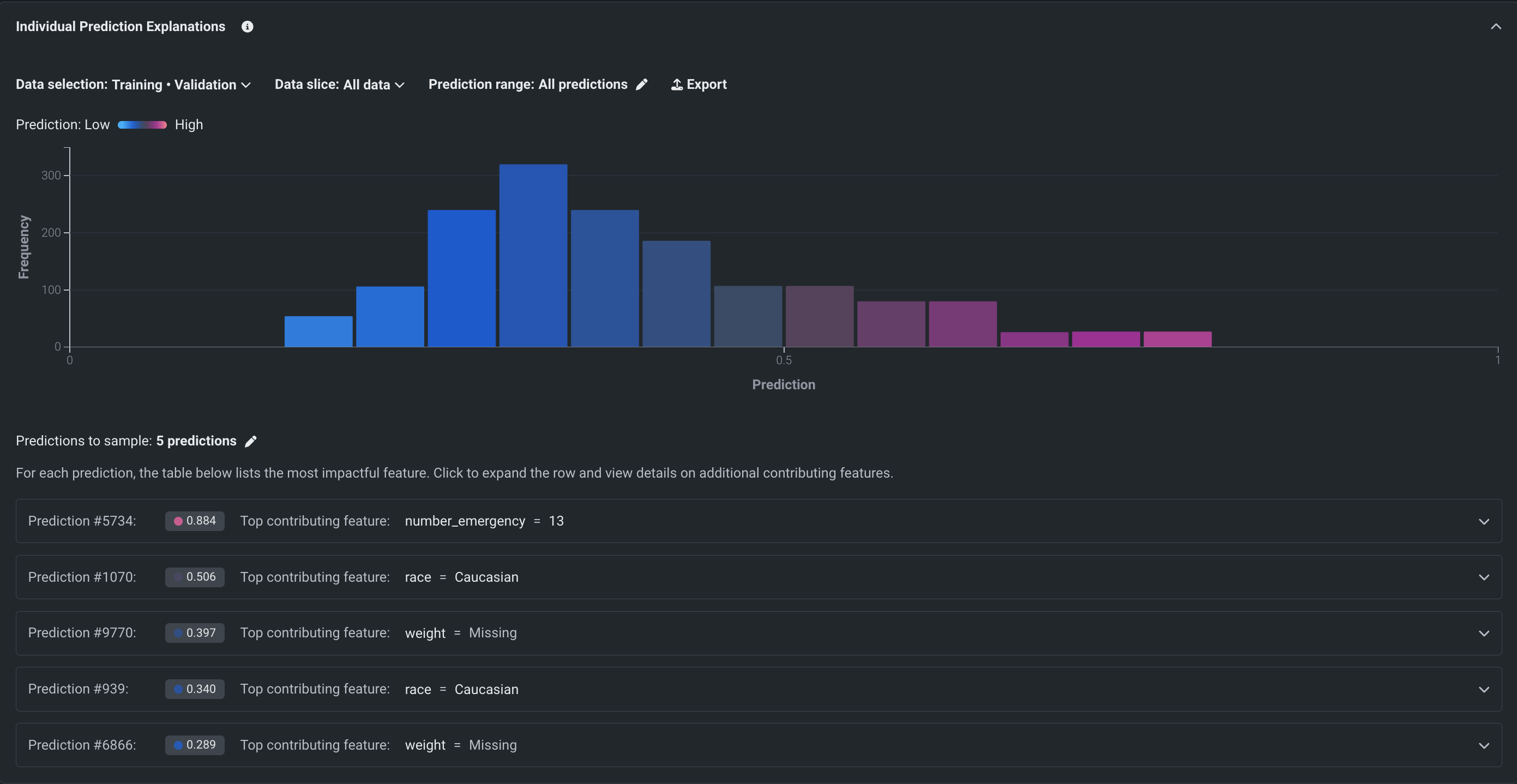Expand Prediction #939 row chevron
This screenshot has width=1517, height=784.
[x=1484, y=689]
